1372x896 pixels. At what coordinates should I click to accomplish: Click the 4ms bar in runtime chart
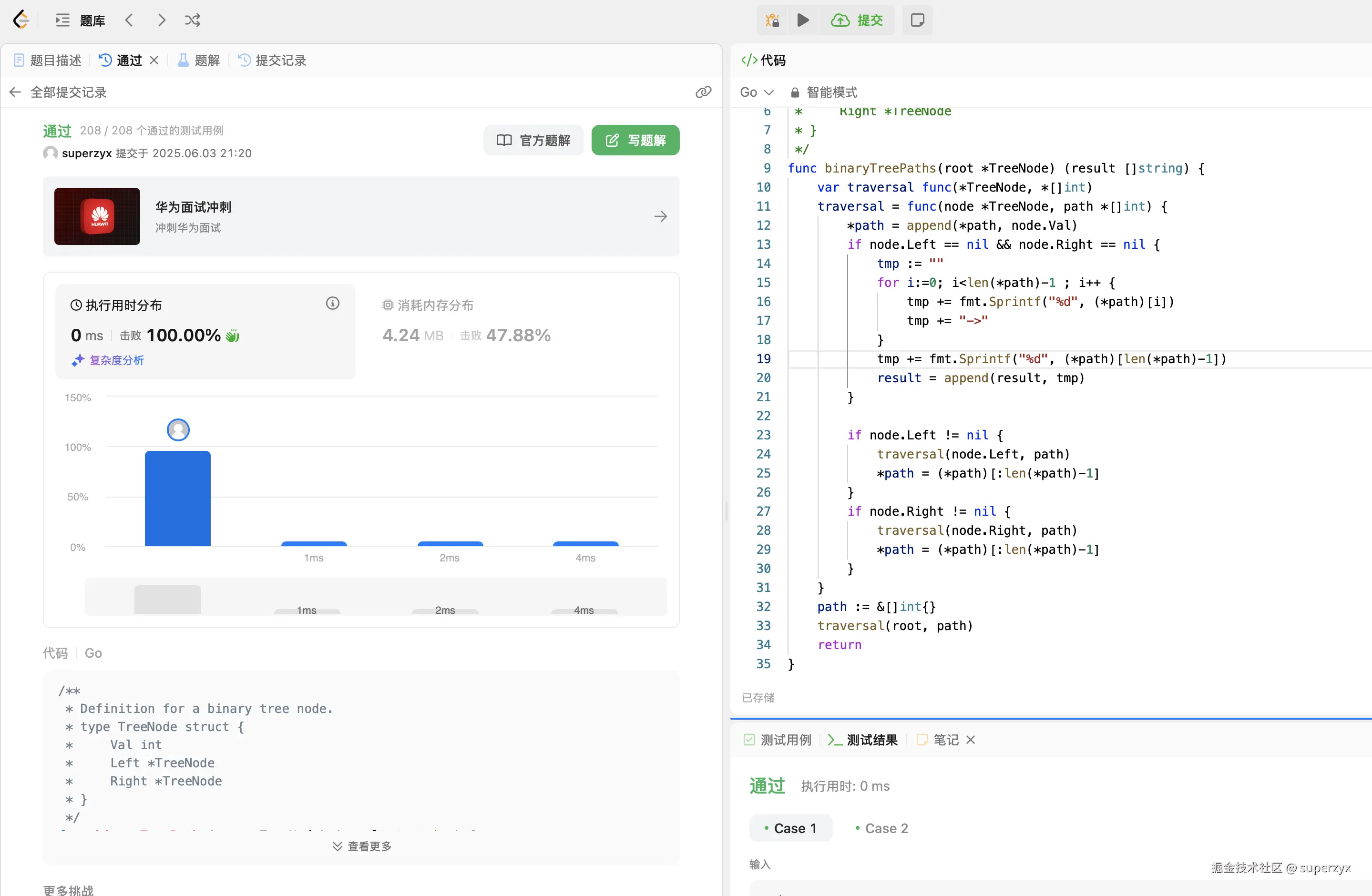pos(586,544)
